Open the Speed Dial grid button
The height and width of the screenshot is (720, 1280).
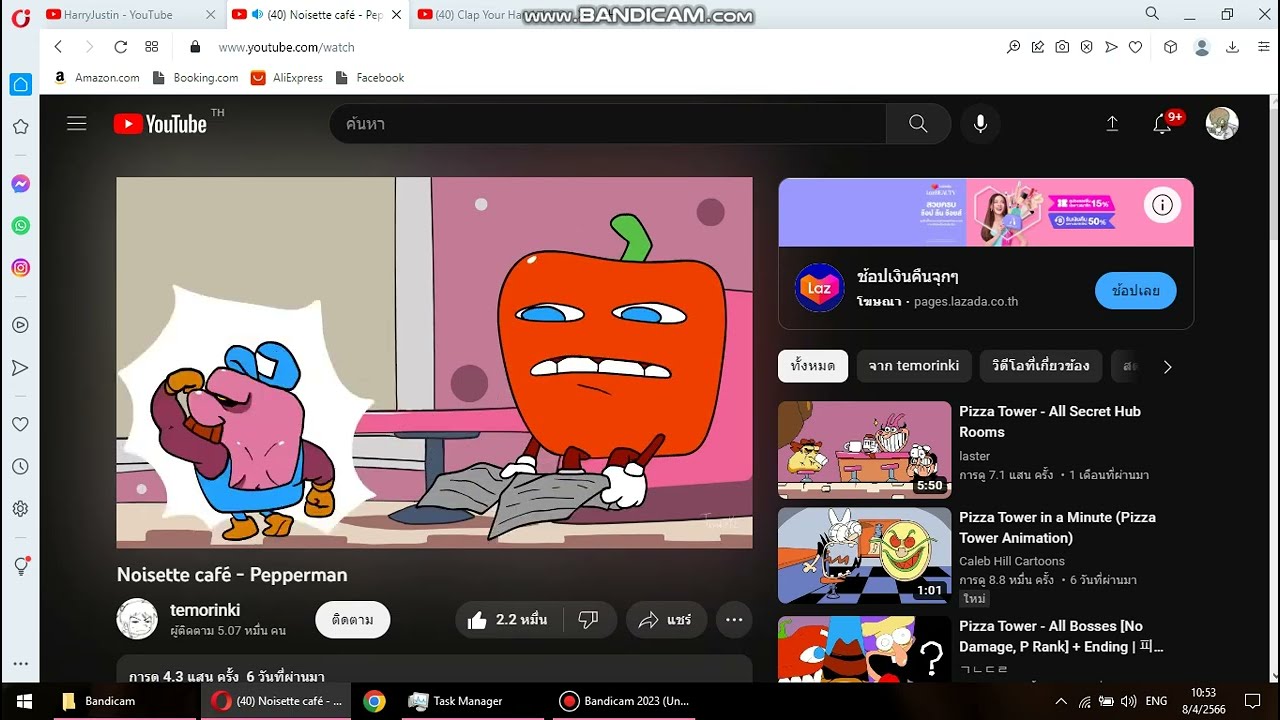click(152, 47)
